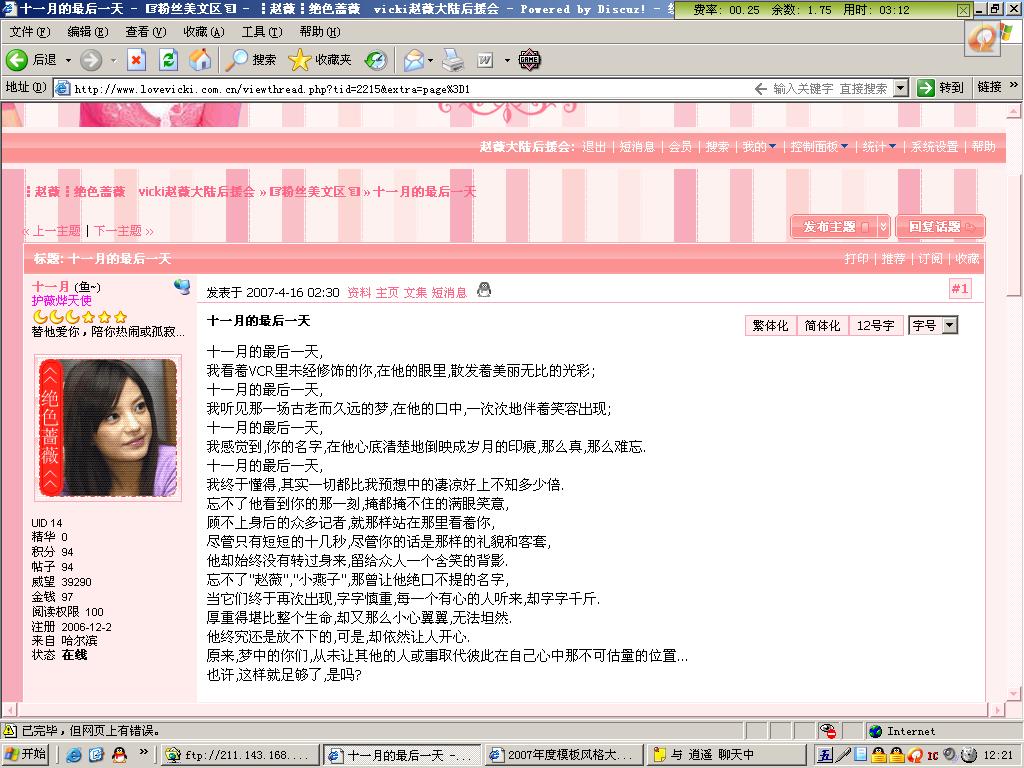Click the Mail envelope toolbar icon
This screenshot has width=1024, height=768.
[414, 60]
